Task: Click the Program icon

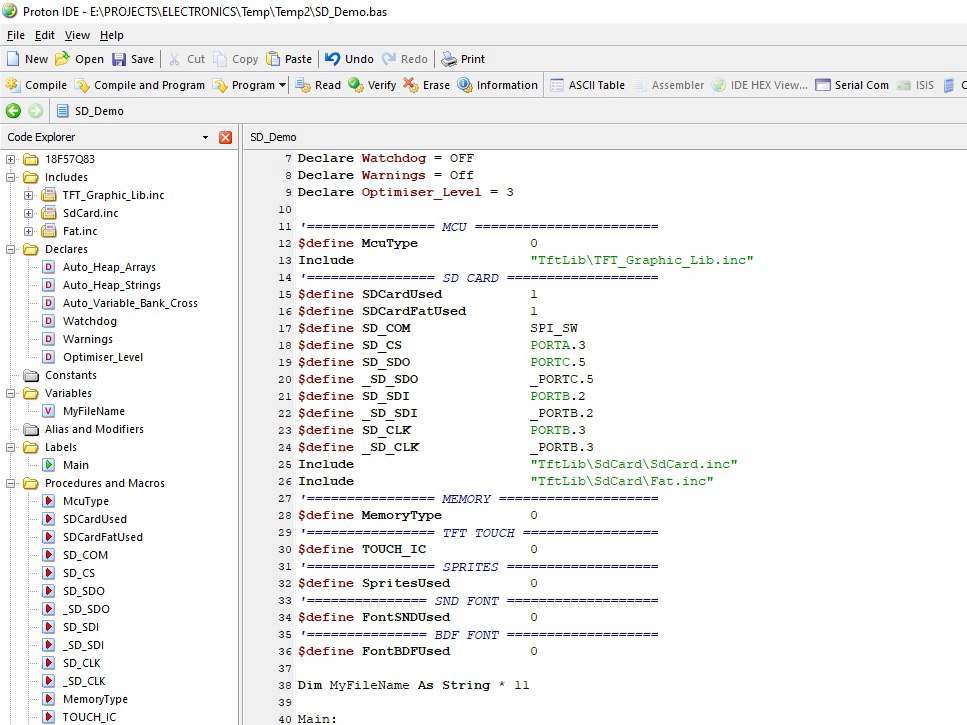Action: pos(220,85)
